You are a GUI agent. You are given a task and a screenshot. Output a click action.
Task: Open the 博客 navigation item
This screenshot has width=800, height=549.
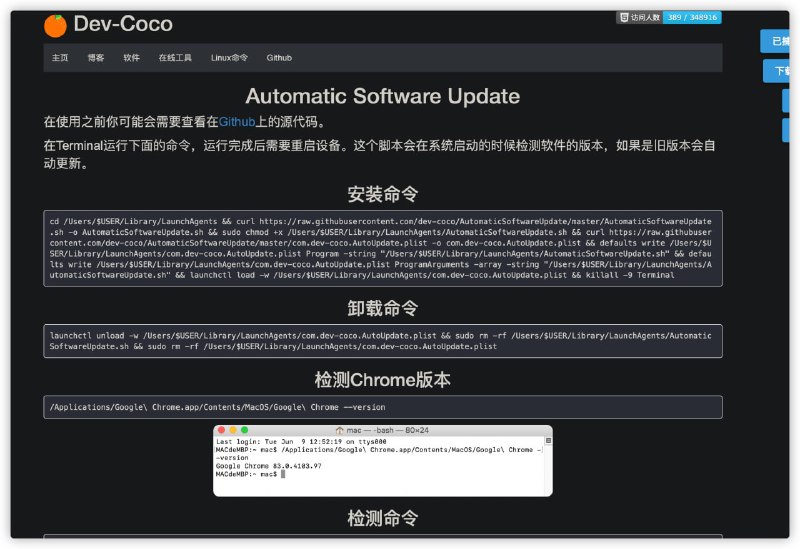[x=96, y=58]
